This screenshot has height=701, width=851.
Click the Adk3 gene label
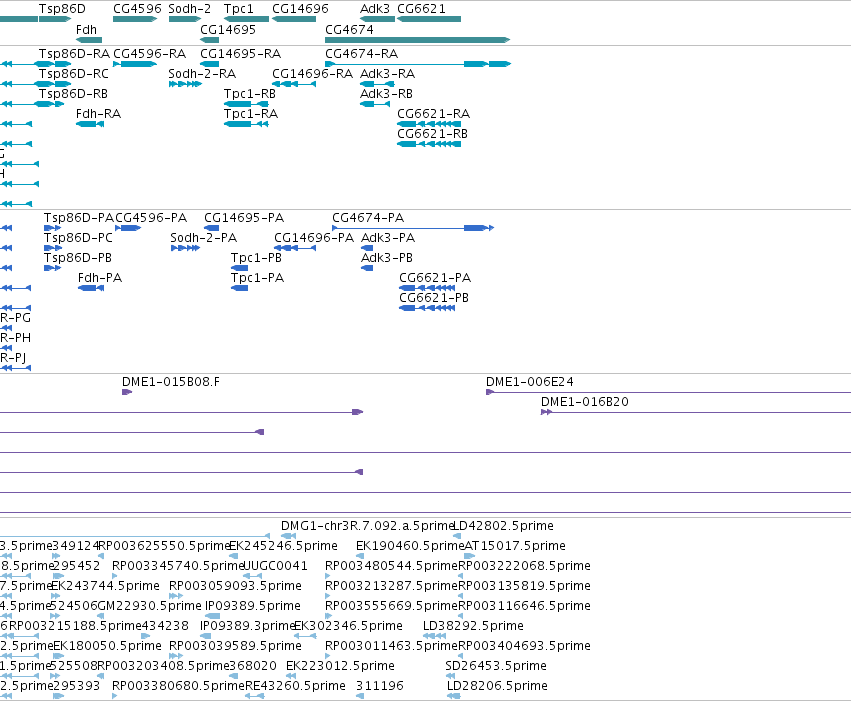tap(375, 9)
